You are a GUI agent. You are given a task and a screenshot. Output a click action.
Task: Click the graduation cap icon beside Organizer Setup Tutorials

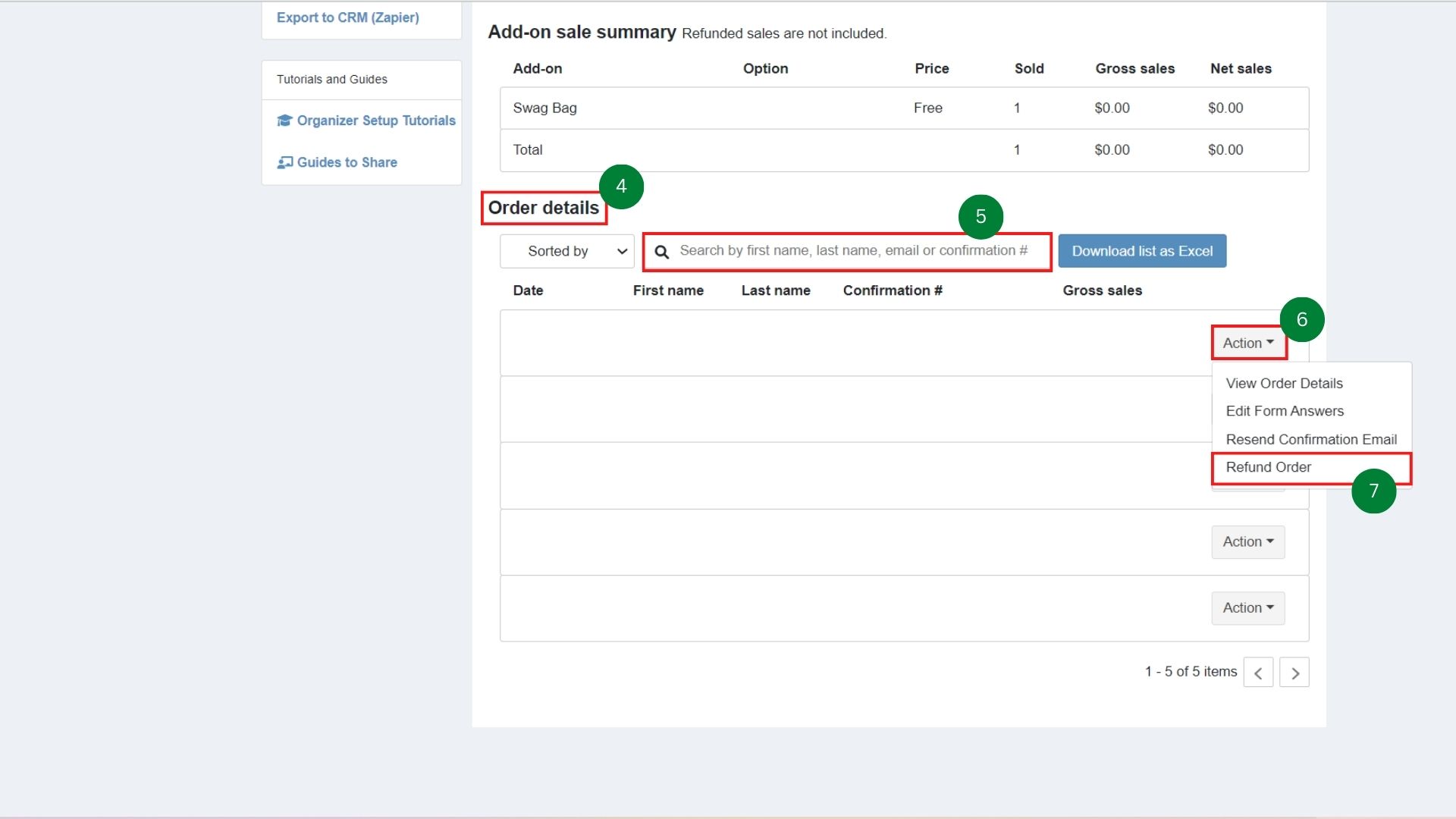[x=284, y=121]
